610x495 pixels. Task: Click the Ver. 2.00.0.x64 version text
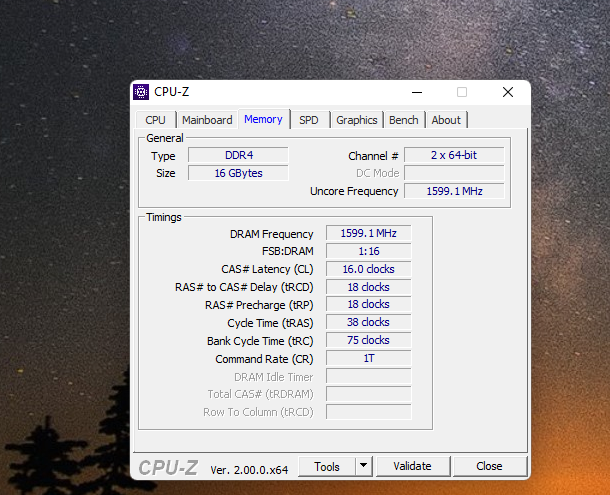tap(249, 470)
